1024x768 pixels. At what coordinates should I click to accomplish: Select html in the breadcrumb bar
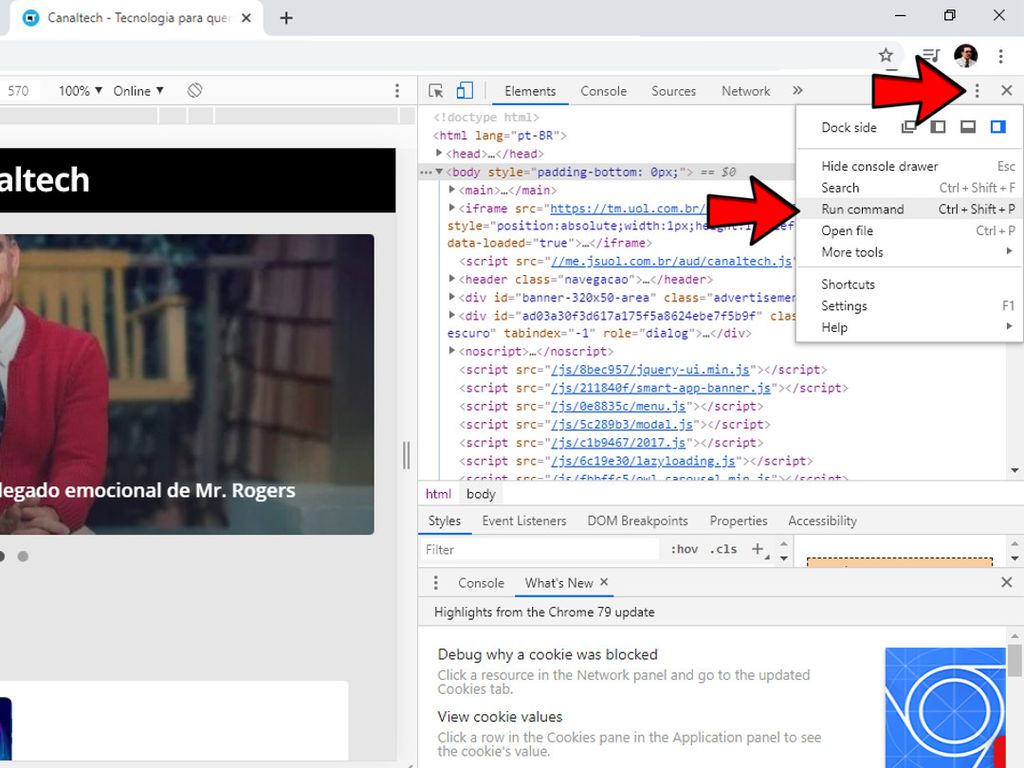click(438, 494)
